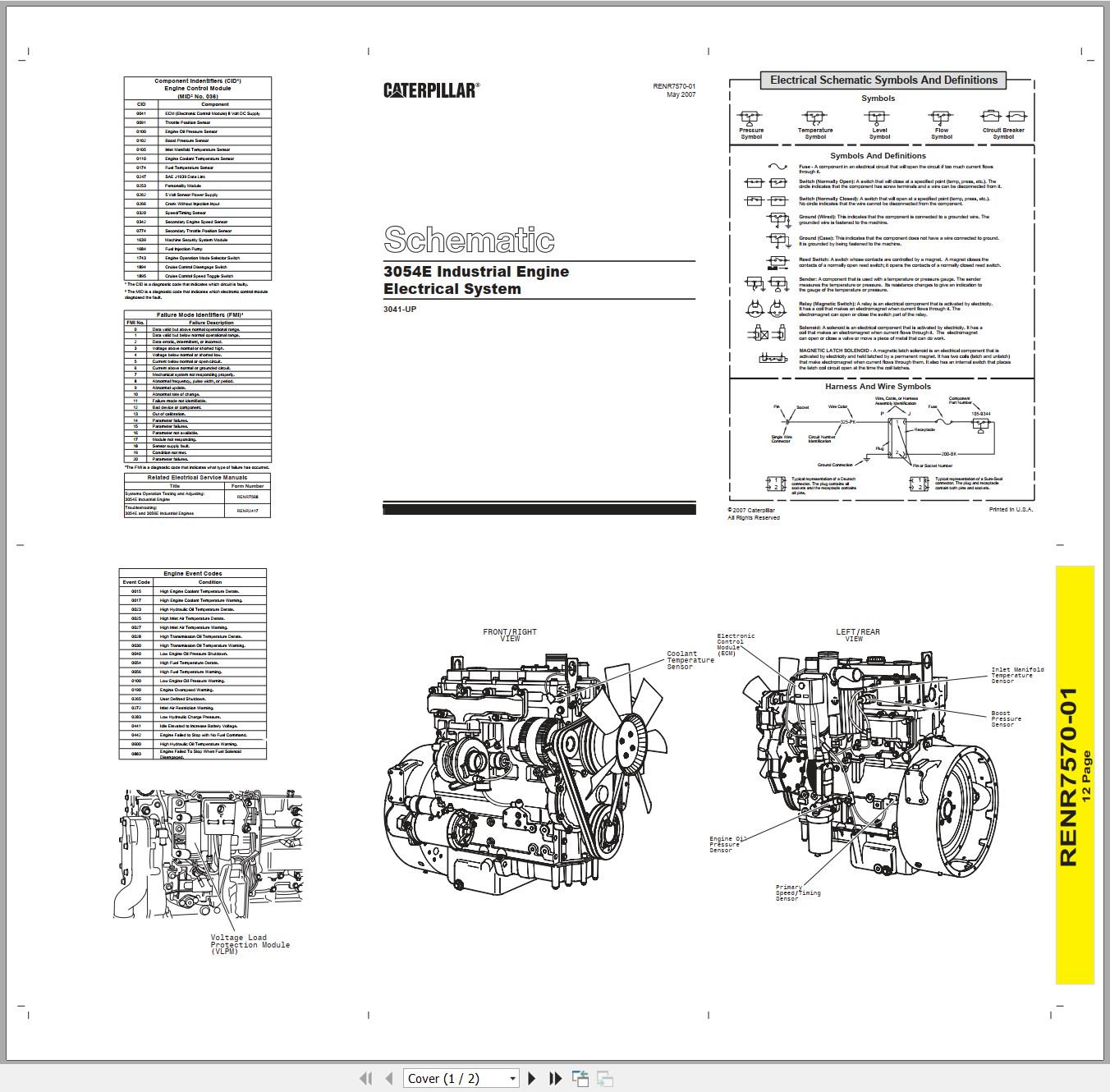1110x1092 pixels.
Task: Click the large Schematic title
Action: pos(469,240)
